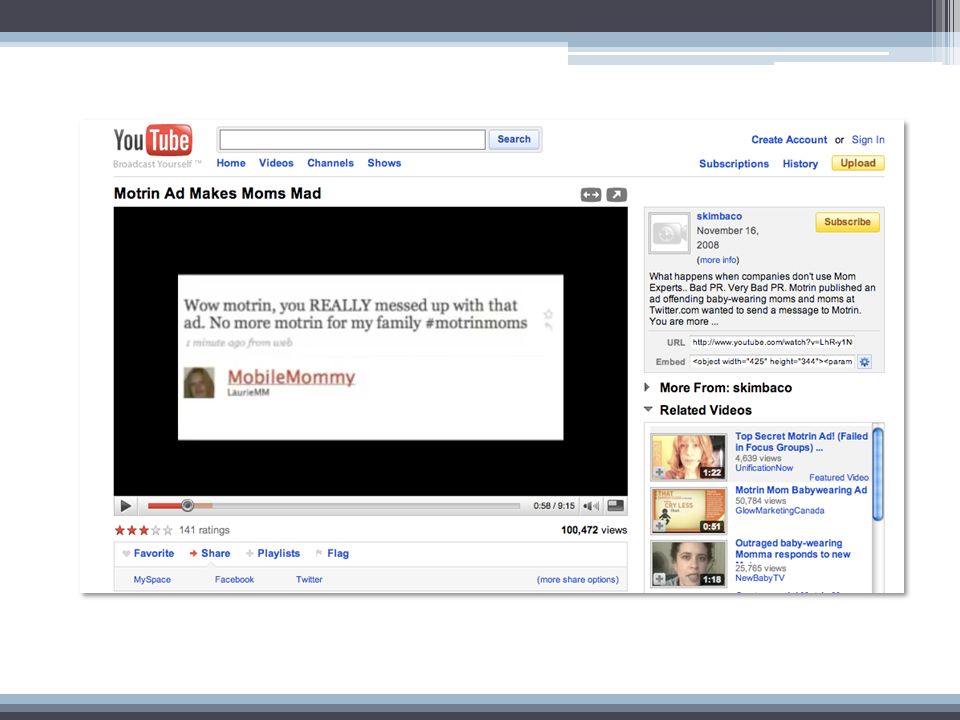Open Outraged baby-wearing Momma thumbnail
This screenshot has height=720, width=960.
[689, 563]
